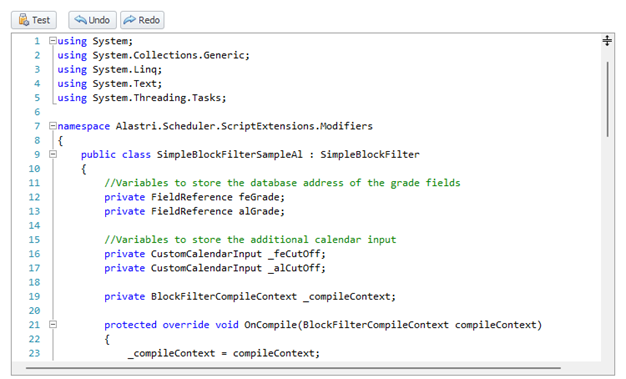Collapse the OnCompile method region
Image resolution: width=626 pixels, height=379 pixels.
coord(53,325)
